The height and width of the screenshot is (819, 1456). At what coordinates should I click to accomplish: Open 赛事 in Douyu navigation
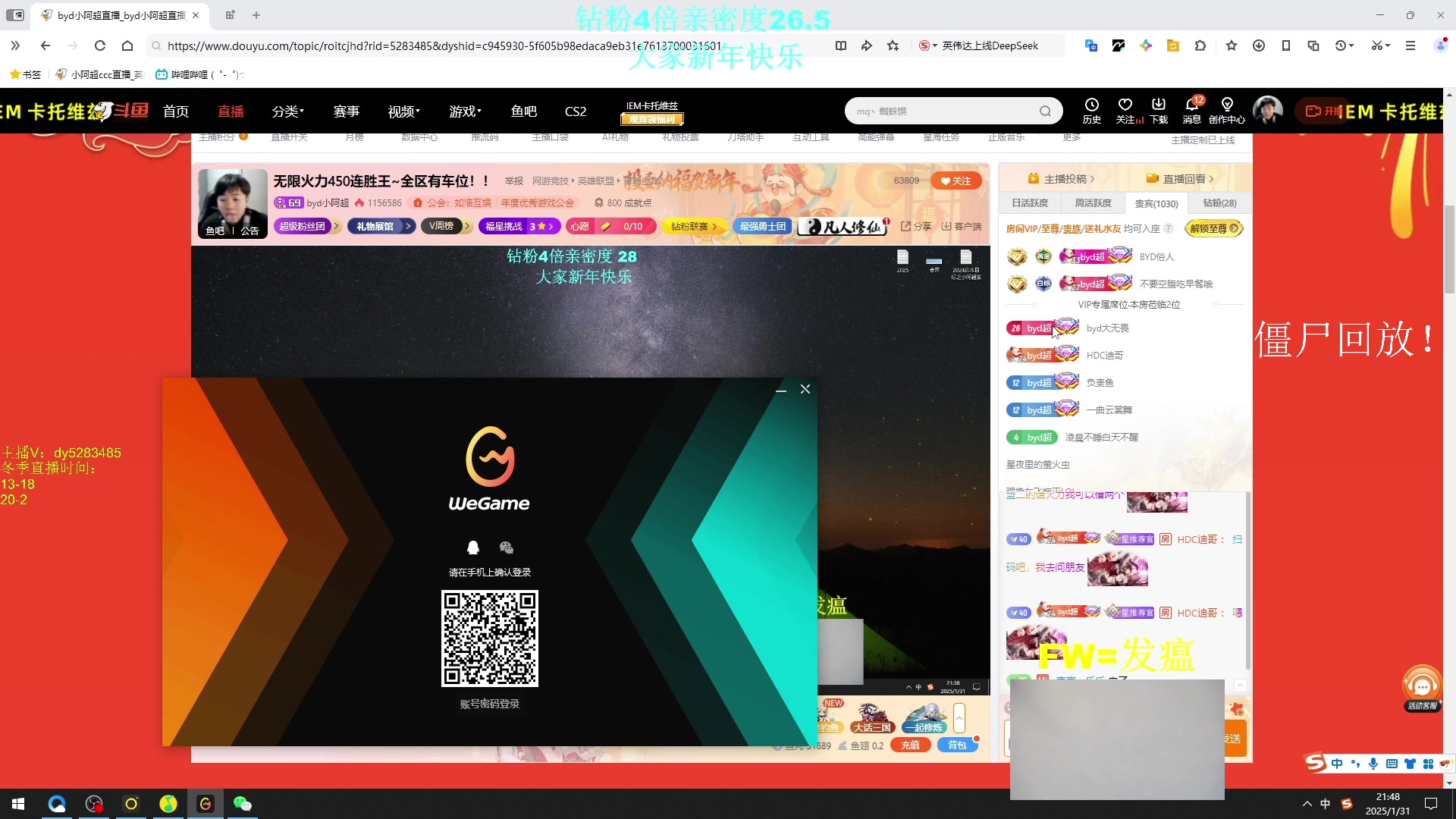tap(347, 111)
